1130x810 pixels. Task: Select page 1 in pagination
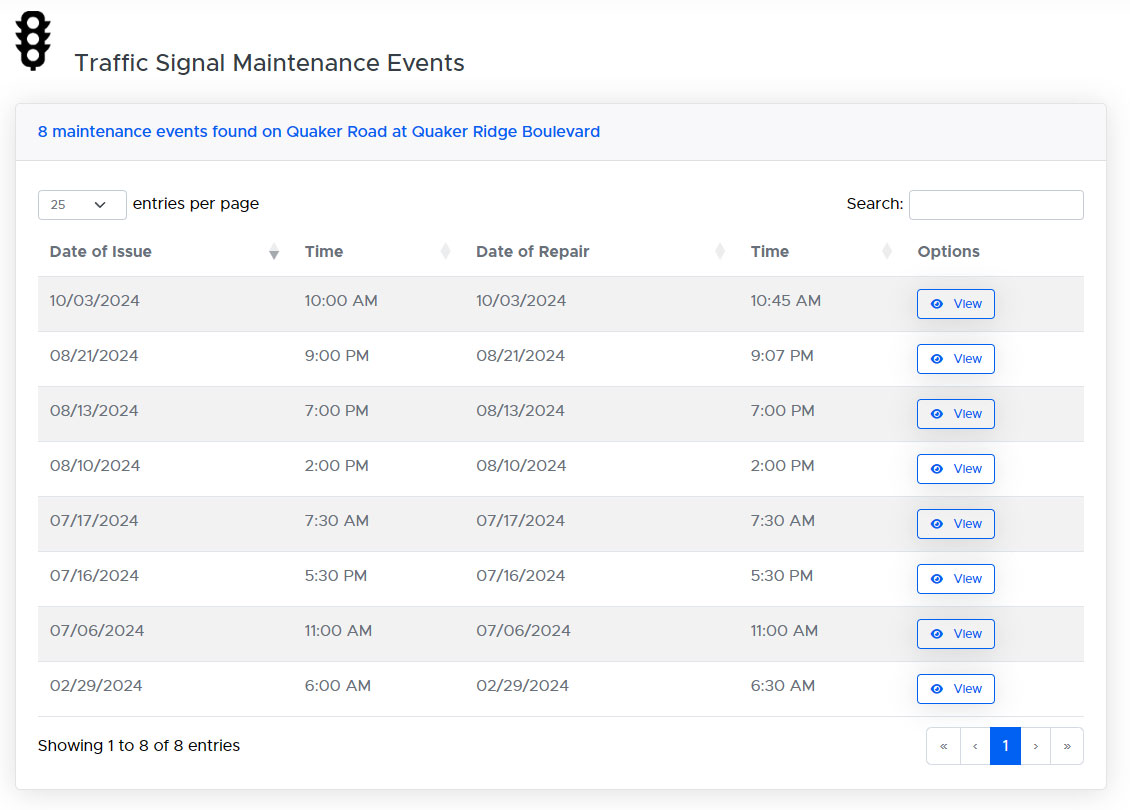[x=1005, y=746]
